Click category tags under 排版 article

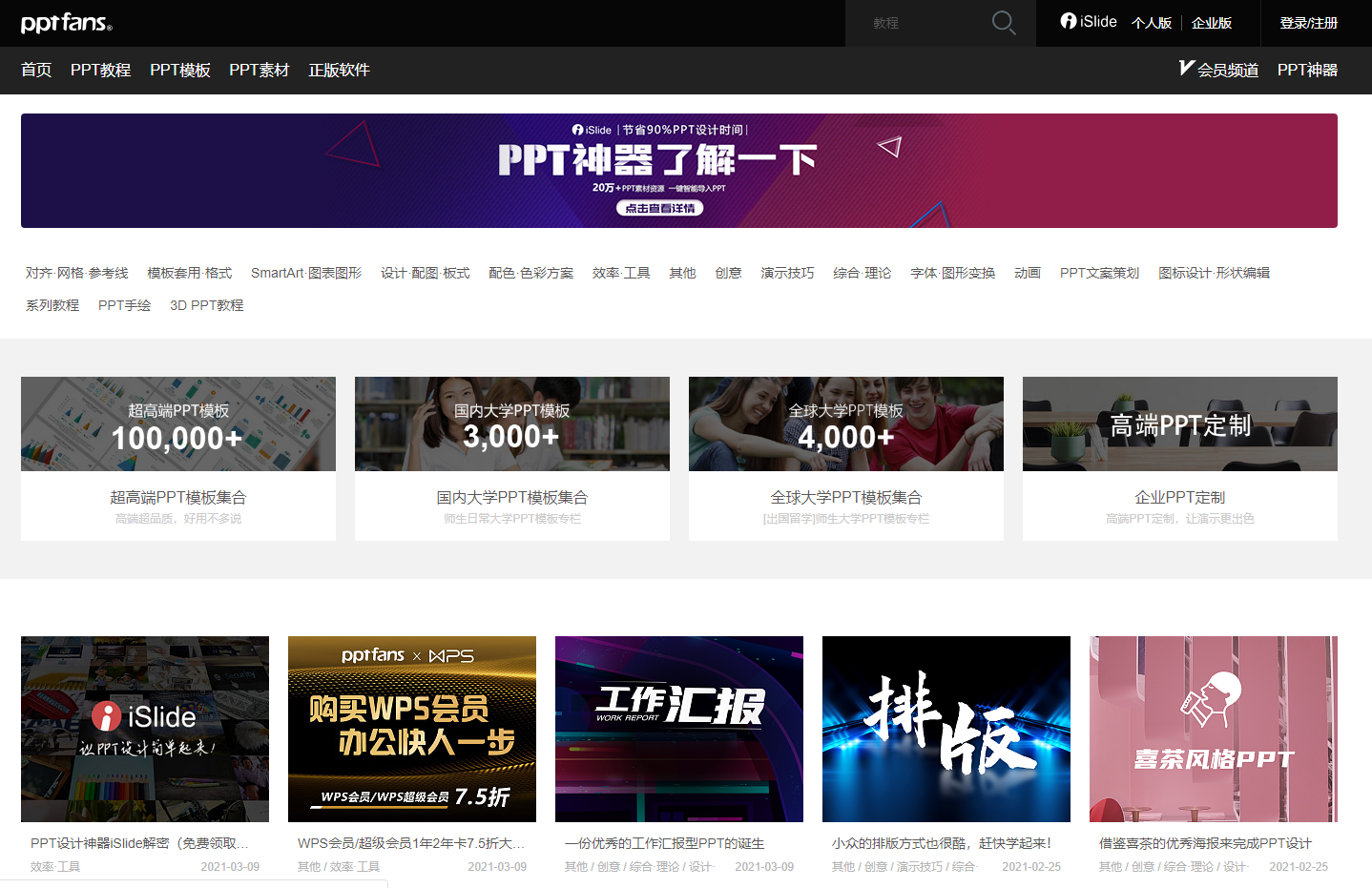click(904, 867)
